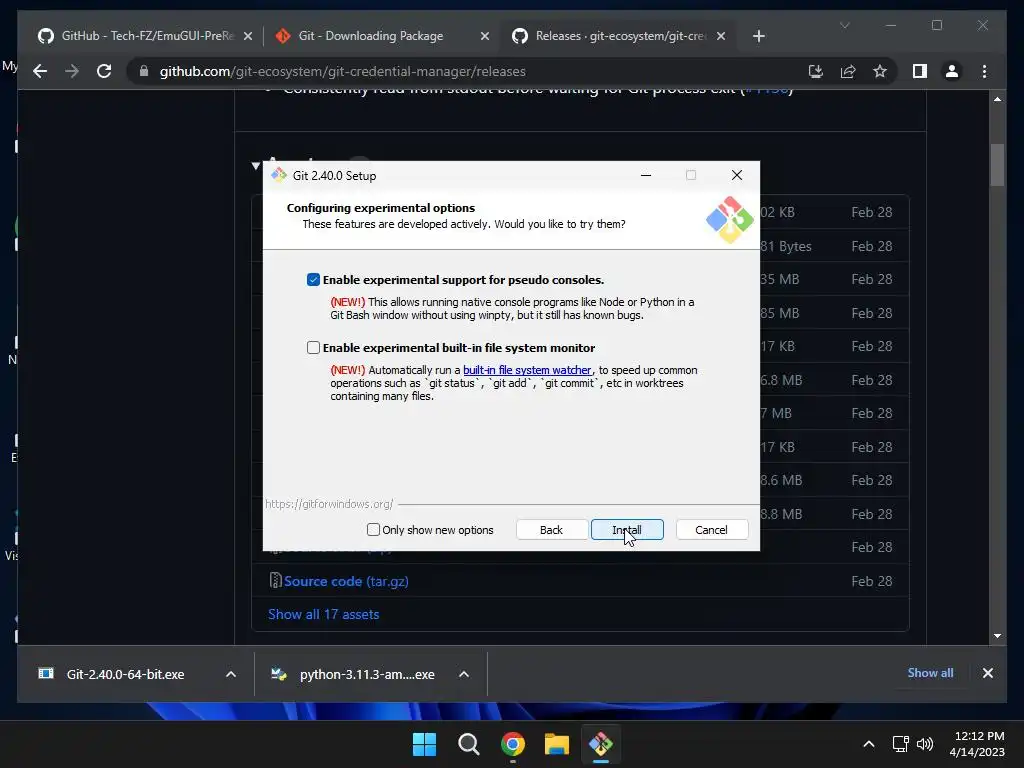Go back in Chrome history

point(40,71)
